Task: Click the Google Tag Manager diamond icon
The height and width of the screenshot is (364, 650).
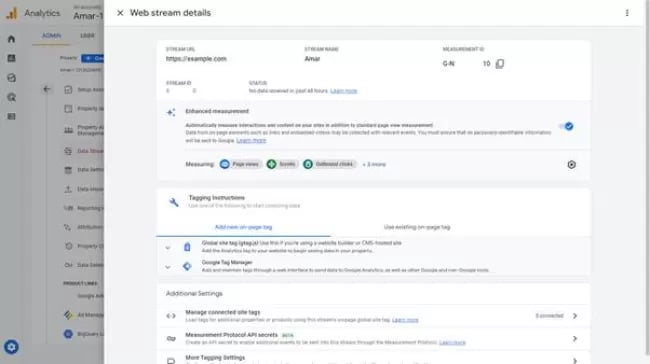Action: coord(187,266)
